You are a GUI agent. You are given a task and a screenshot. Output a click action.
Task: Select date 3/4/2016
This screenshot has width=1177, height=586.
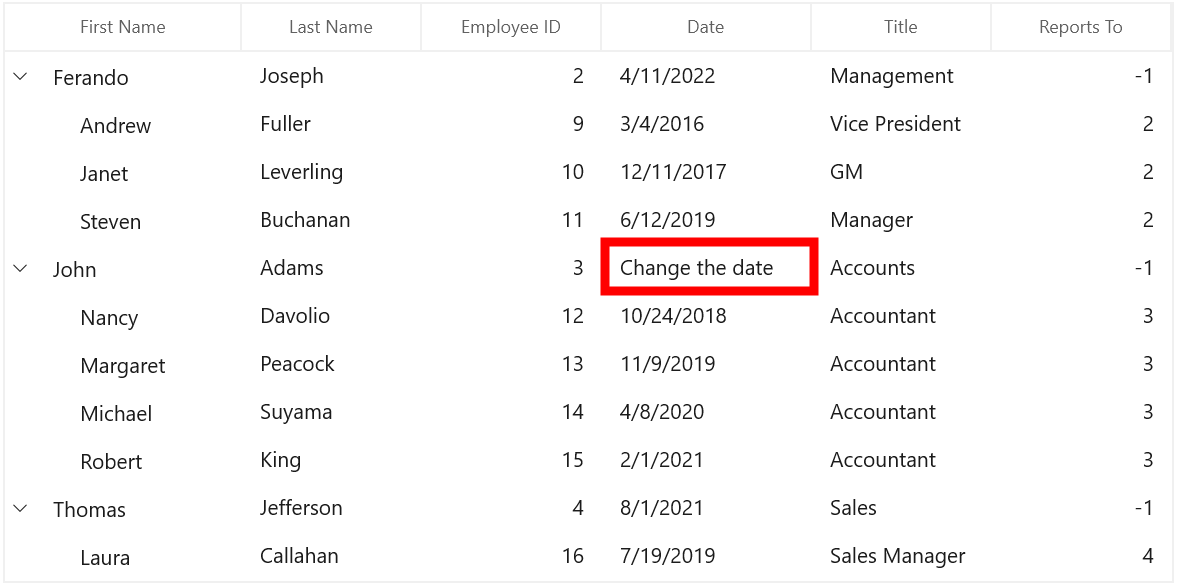(x=662, y=124)
